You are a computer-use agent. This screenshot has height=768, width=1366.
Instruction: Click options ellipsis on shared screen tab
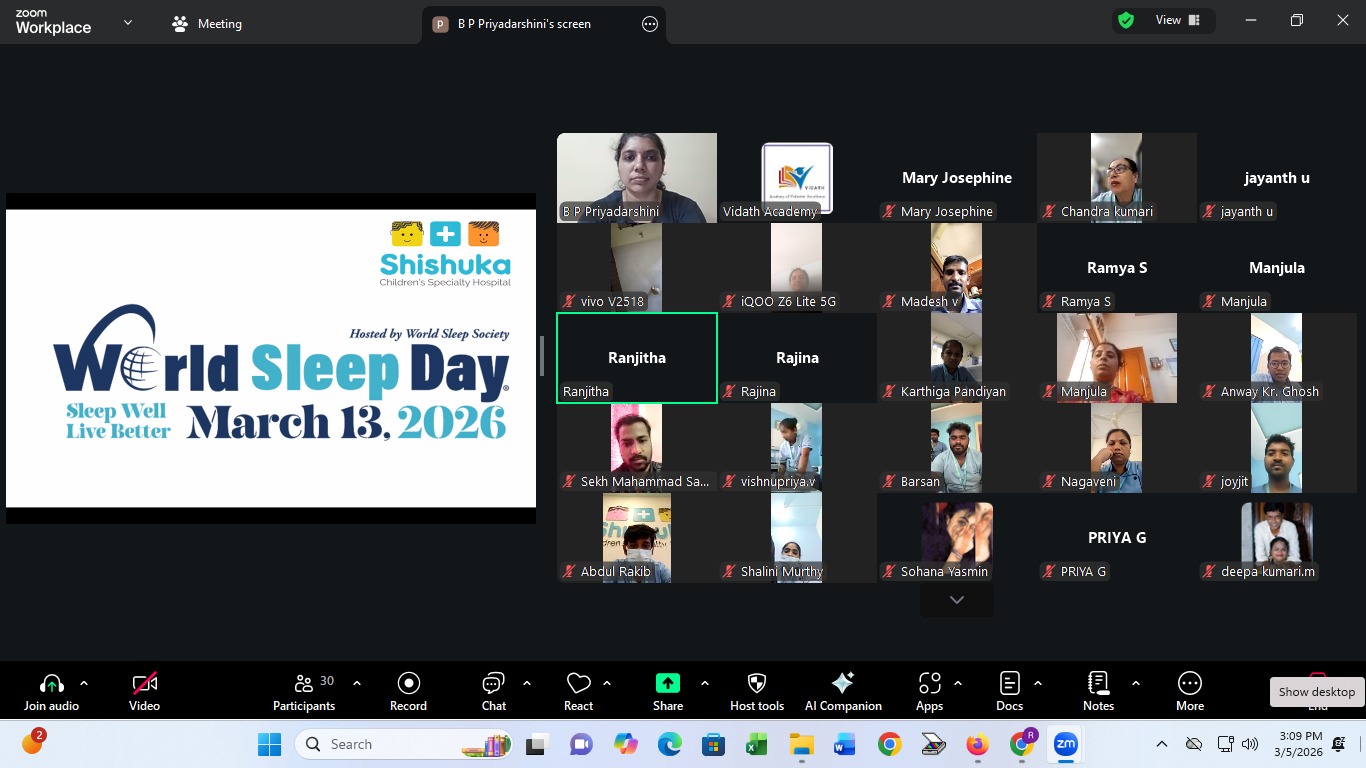(x=650, y=24)
